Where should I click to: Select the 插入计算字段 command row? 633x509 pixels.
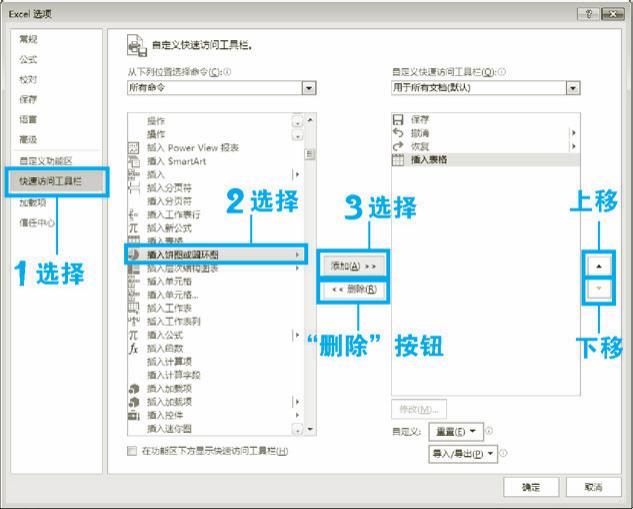216,375
